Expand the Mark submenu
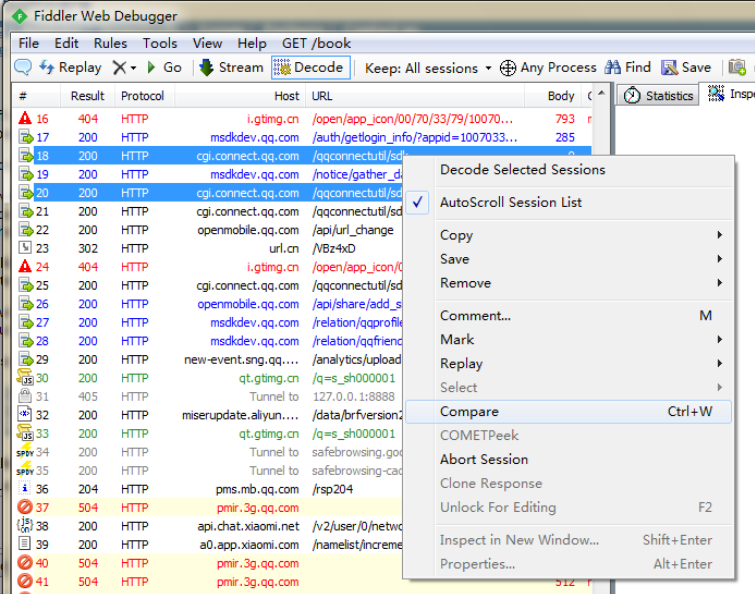The width and height of the screenshot is (755, 594). coord(568,340)
